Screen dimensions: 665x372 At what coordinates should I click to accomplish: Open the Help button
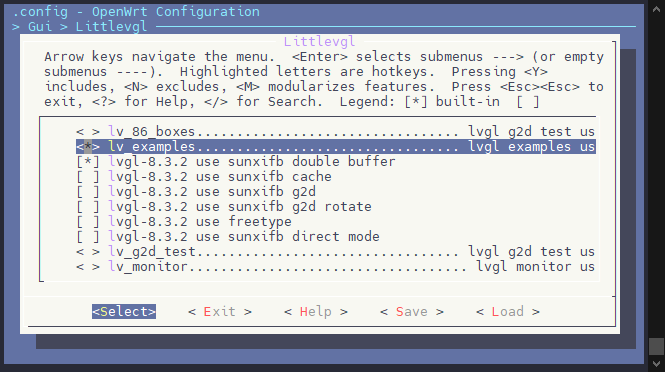point(316,312)
